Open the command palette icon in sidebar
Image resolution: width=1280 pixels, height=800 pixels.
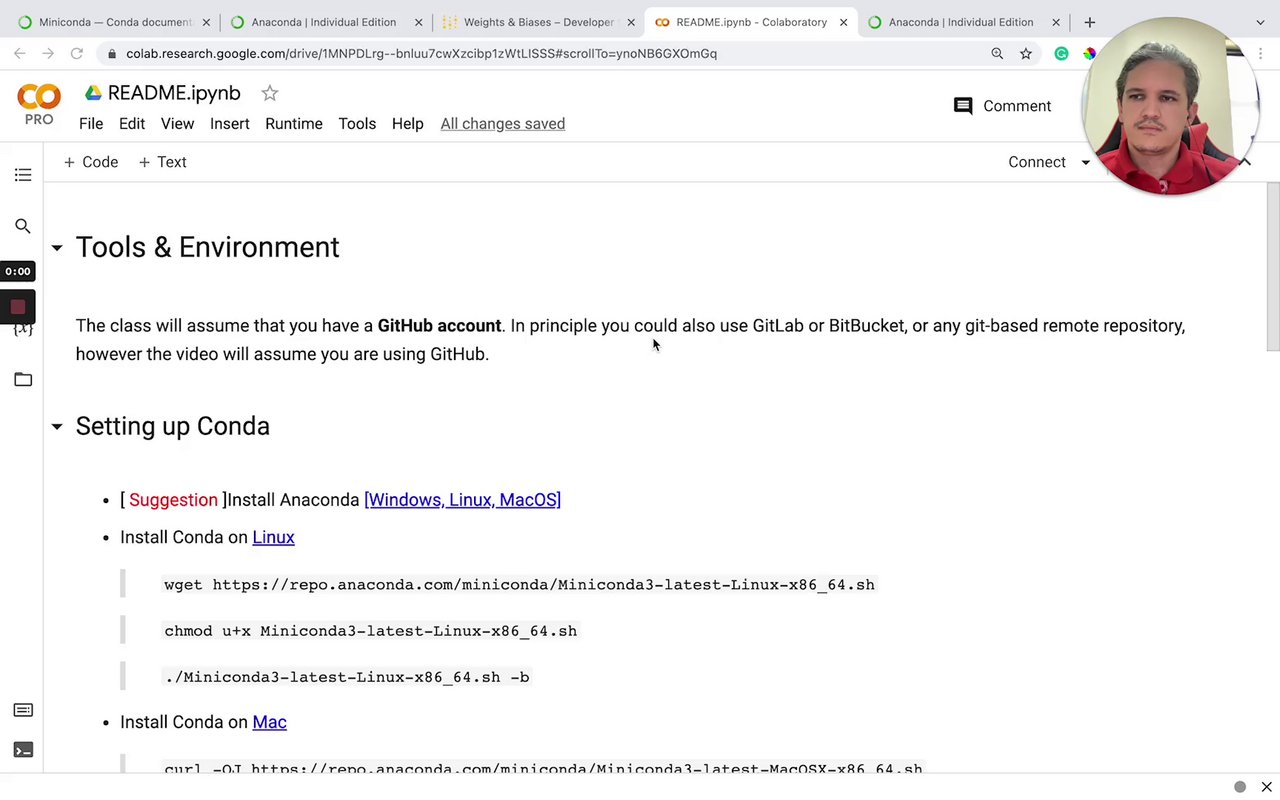click(x=23, y=710)
